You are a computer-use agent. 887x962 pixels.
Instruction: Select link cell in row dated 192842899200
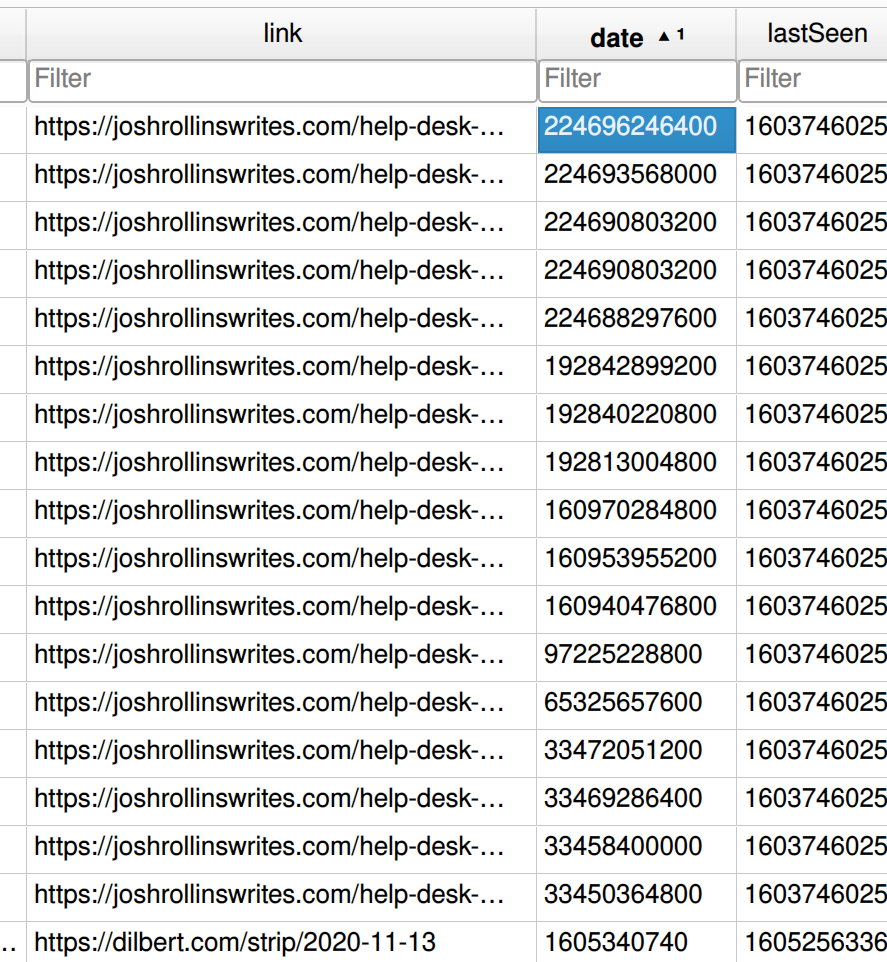point(282,369)
